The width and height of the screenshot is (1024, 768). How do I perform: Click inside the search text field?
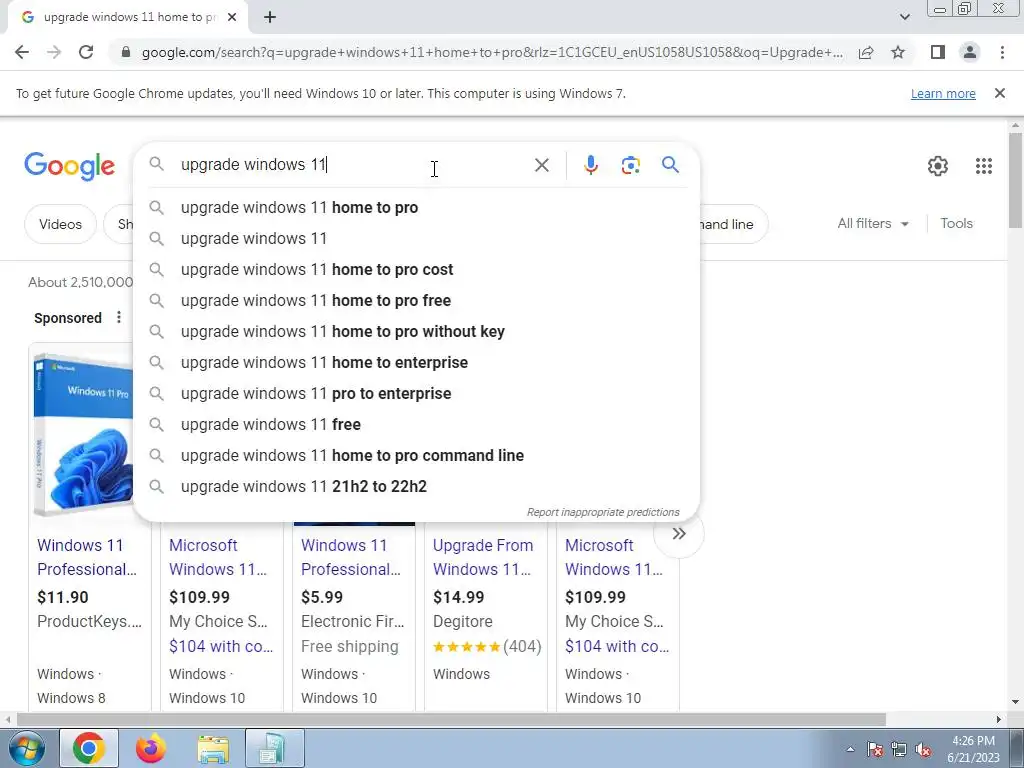(353, 165)
